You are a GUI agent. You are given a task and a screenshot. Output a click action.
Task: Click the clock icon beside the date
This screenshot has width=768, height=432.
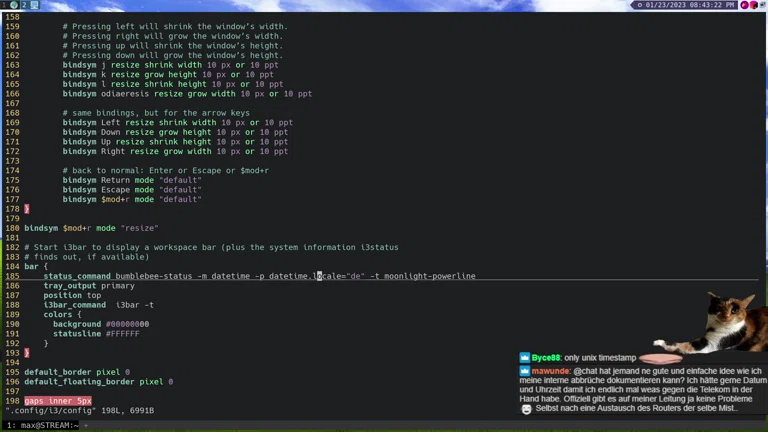[x=639, y=5]
